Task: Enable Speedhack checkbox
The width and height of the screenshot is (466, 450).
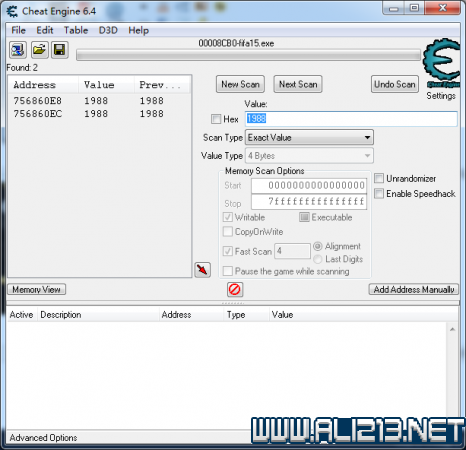Action: [379, 193]
